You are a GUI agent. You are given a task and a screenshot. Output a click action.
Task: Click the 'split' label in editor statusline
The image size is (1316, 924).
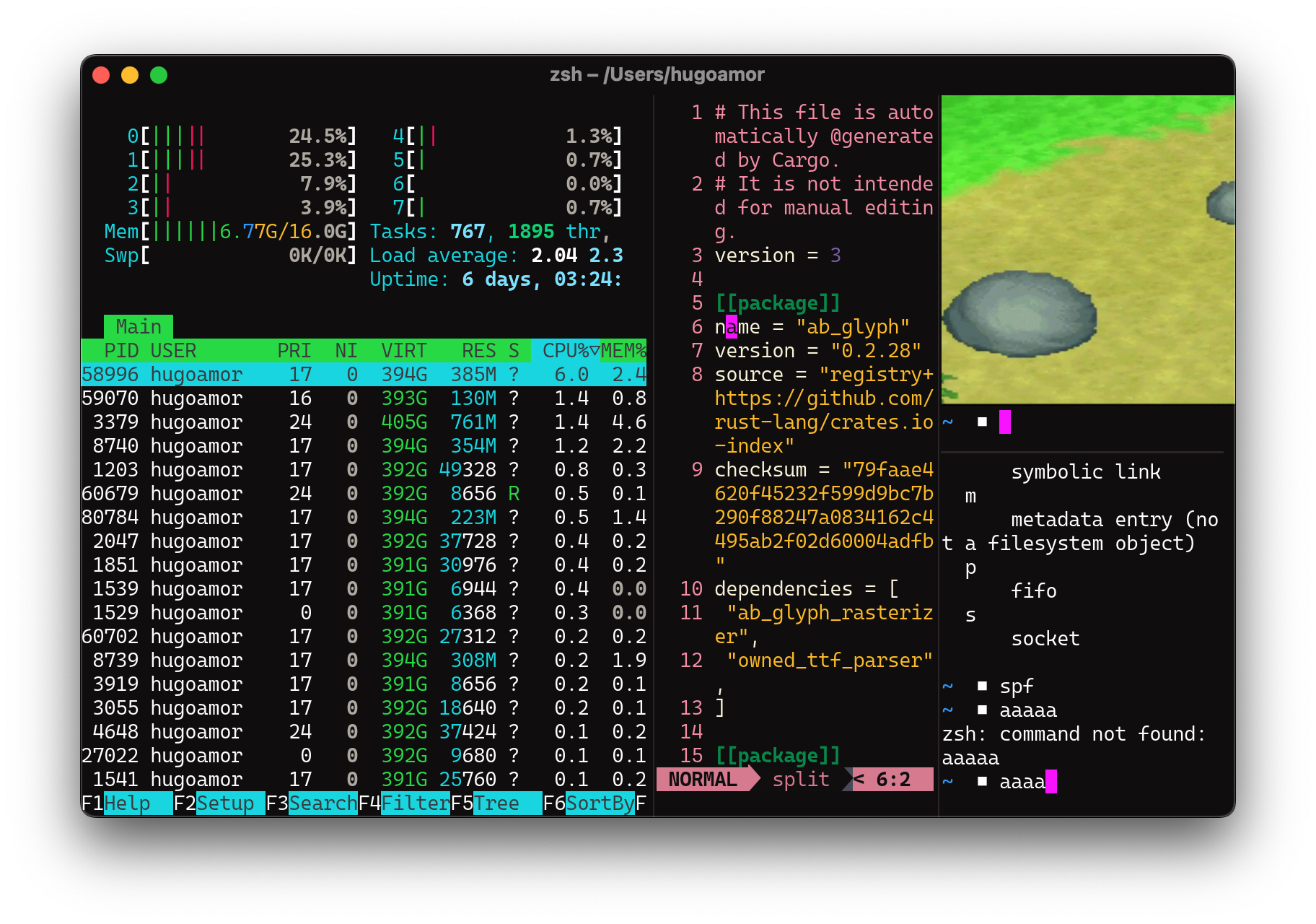(x=801, y=779)
